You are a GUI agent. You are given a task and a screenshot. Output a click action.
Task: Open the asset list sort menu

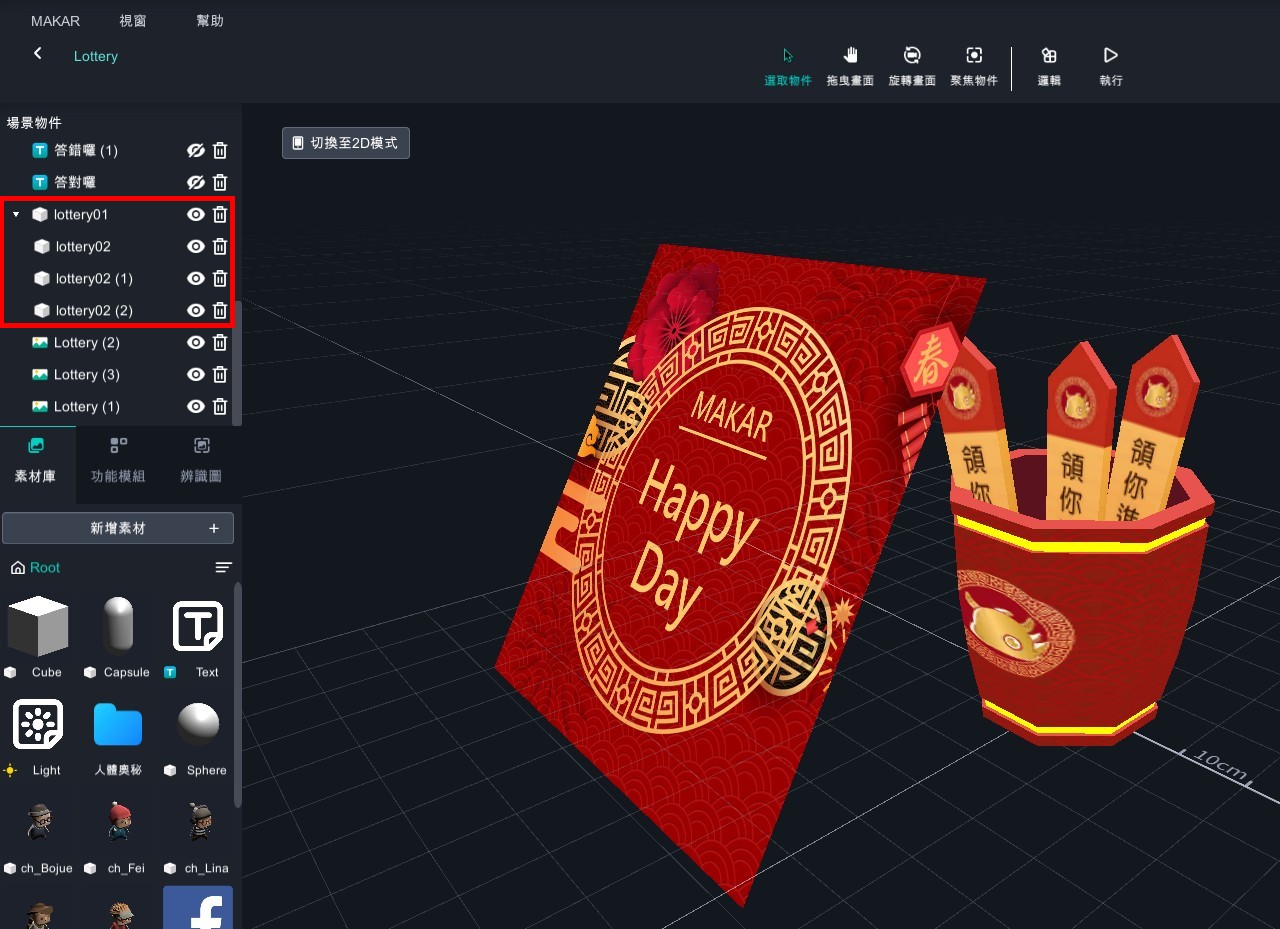pyautogui.click(x=223, y=568)
